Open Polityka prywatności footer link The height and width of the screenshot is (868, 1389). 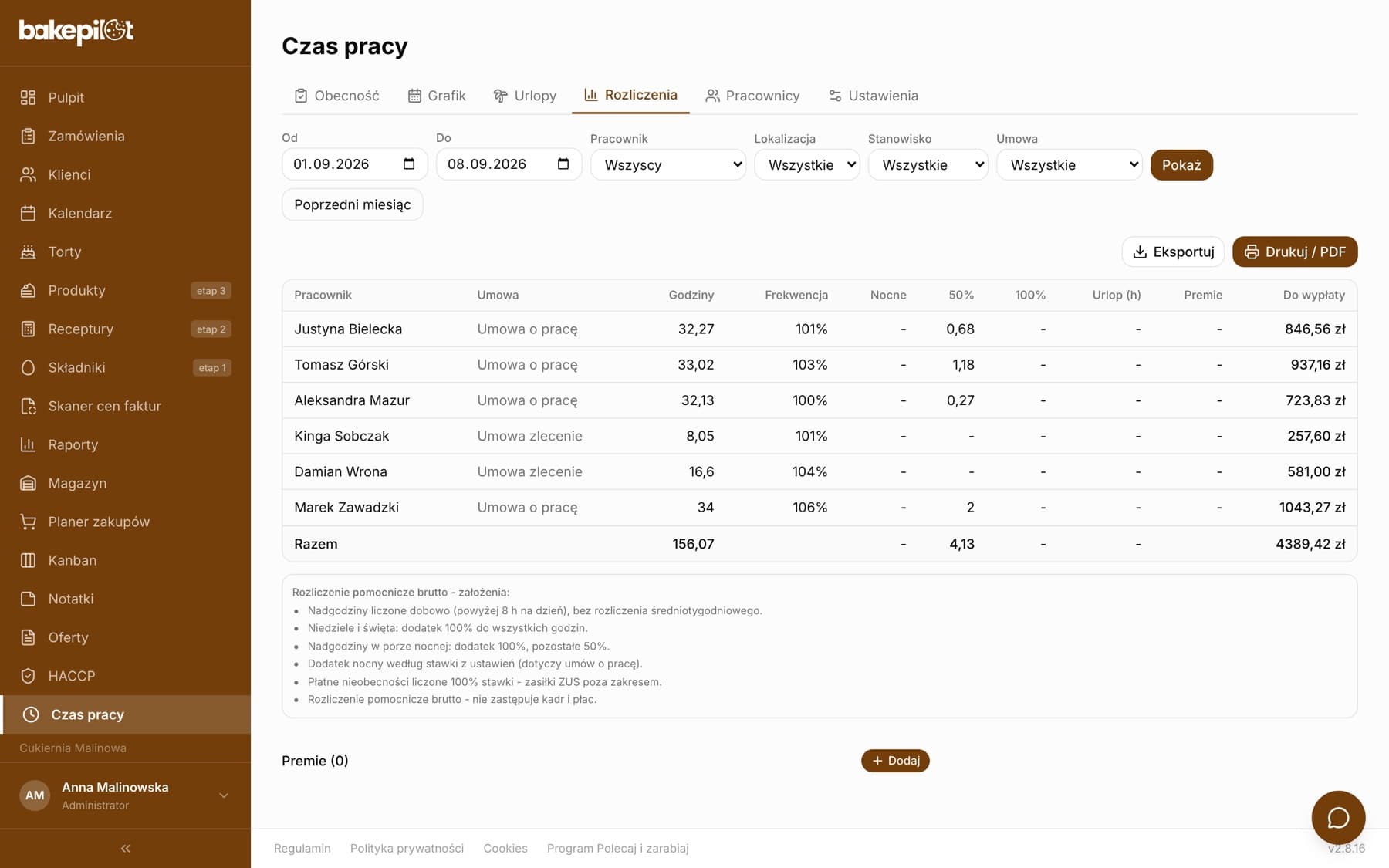(407, 848)
